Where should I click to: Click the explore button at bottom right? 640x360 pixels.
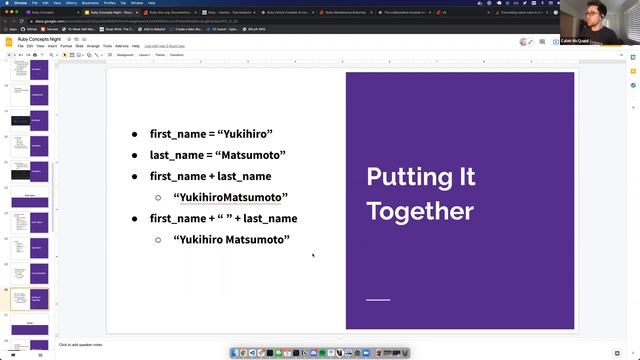(617, 353)
